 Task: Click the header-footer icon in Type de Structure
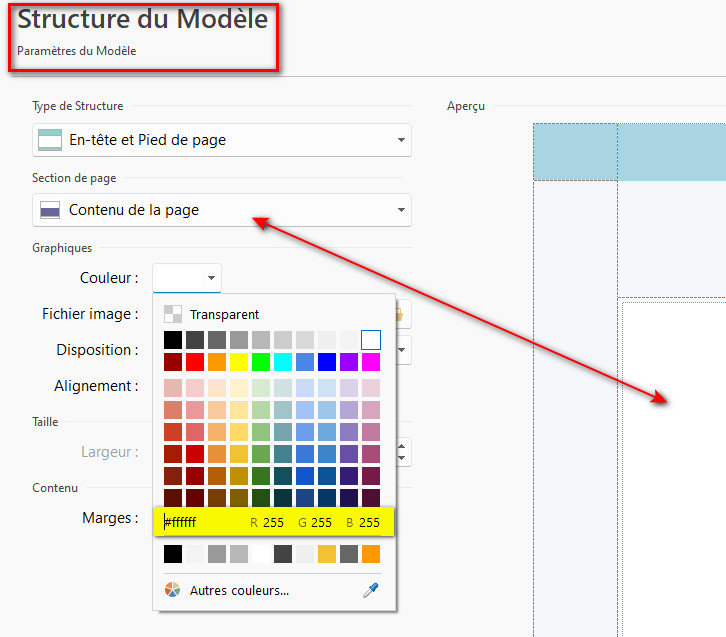point(50,140)
